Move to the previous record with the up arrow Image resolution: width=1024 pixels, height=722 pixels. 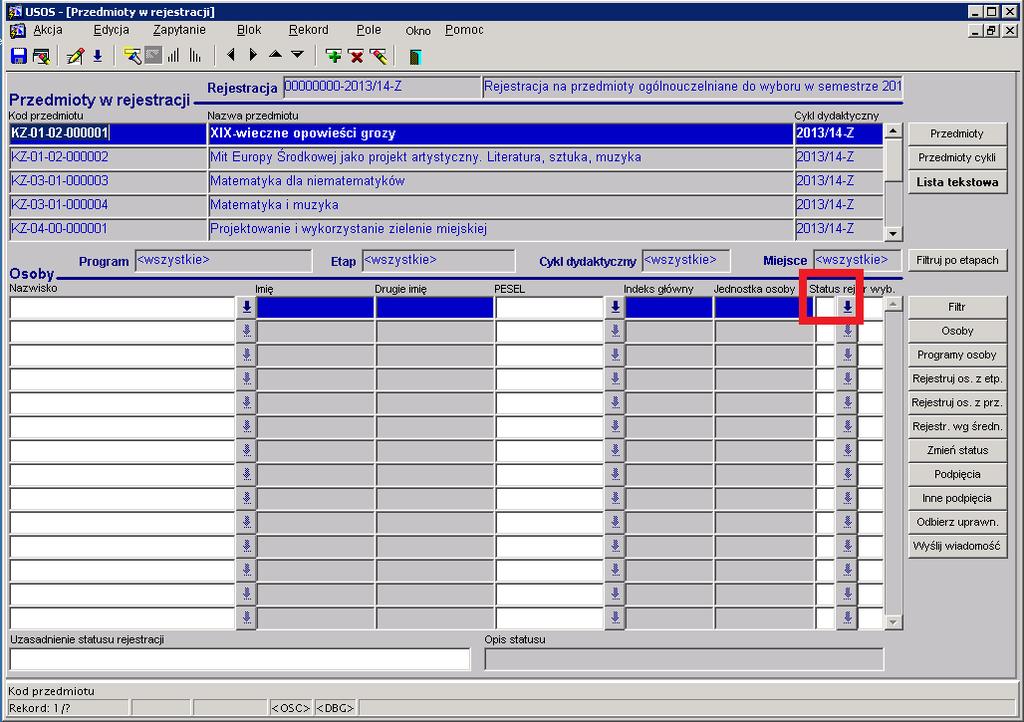click(276, 55)
